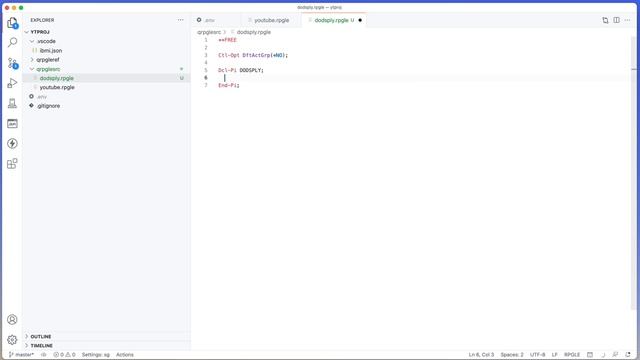Click the Actions status bar item
This screenshot has height=360, width=640.
point(124,355)
